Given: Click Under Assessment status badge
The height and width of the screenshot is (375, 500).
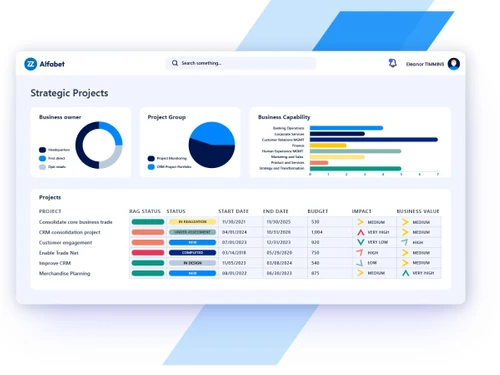Looking at the screenshot, I should [192, 232].
